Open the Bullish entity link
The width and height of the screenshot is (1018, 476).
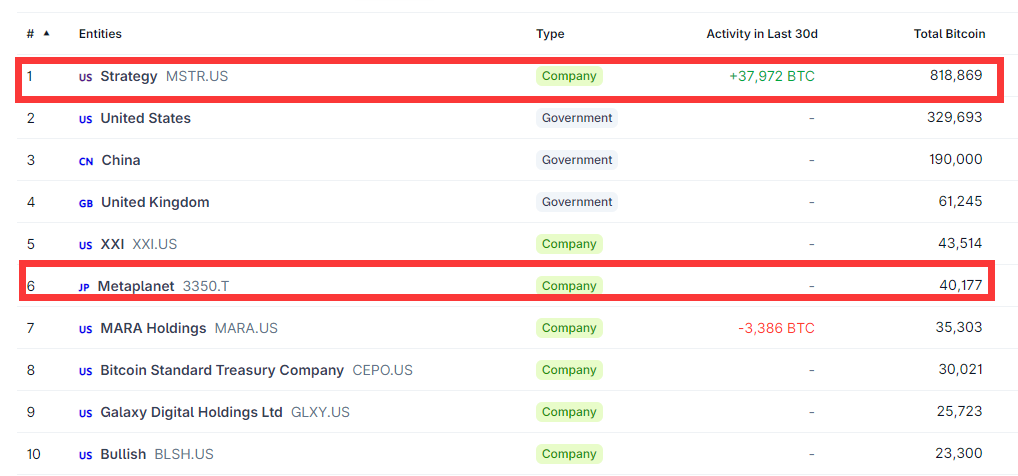coord(123,454)
